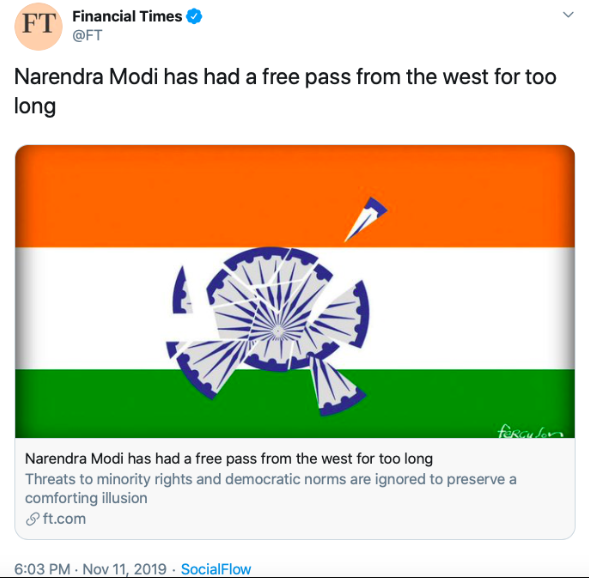Viewport: 589px width, 578px height.
Task: Open the ft.com domain link
Action: [64, 519]
